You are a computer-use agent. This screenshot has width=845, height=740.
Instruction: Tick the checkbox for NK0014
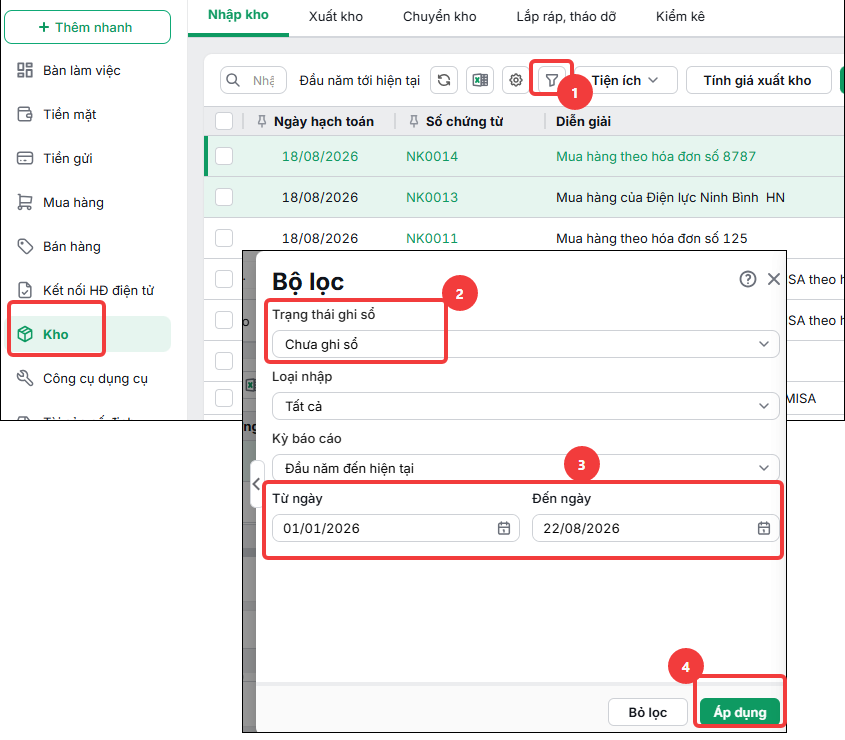coord(224,156)
